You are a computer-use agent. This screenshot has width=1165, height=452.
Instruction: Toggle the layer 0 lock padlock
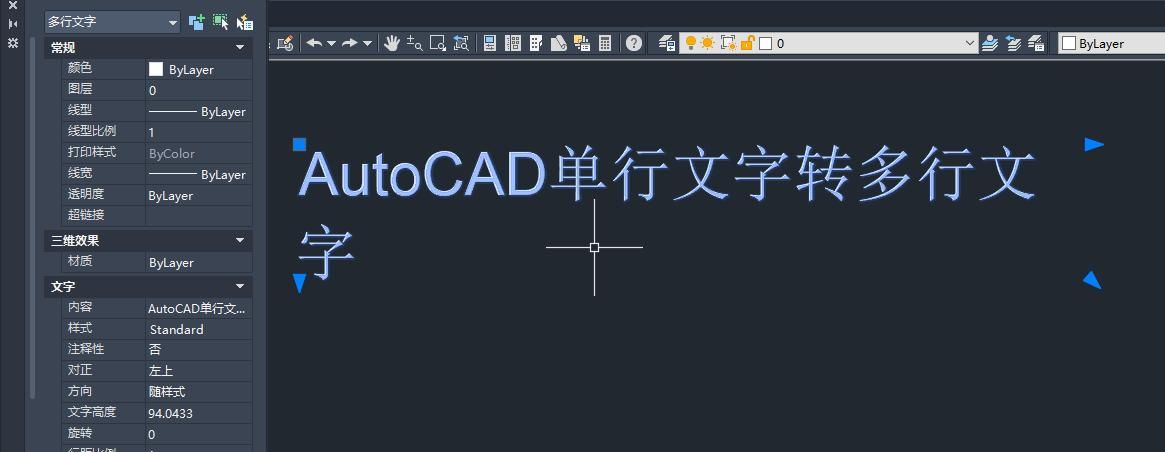[x=747, y=43]
